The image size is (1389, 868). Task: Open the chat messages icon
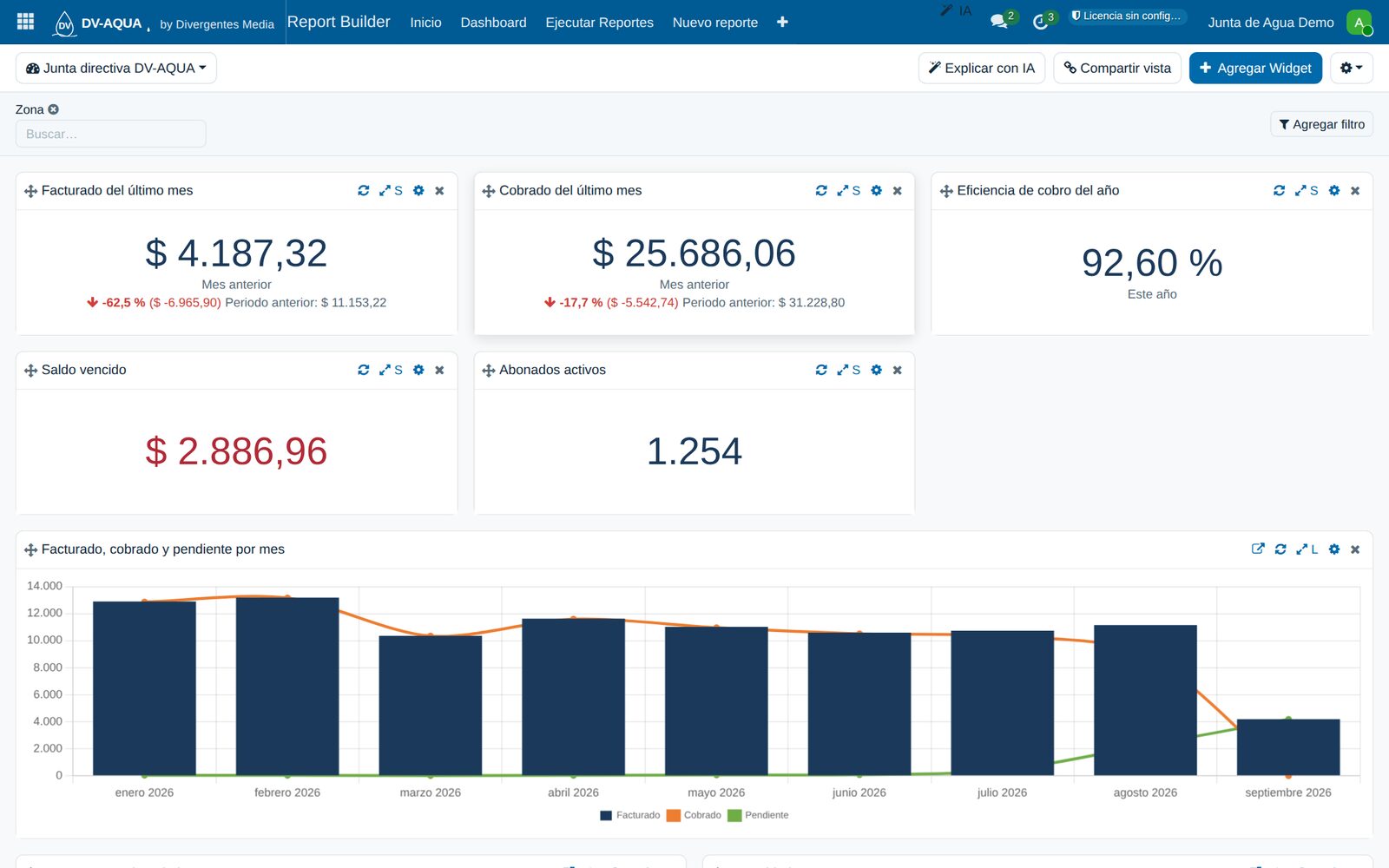pyautogui.click(x=999, y=22)
